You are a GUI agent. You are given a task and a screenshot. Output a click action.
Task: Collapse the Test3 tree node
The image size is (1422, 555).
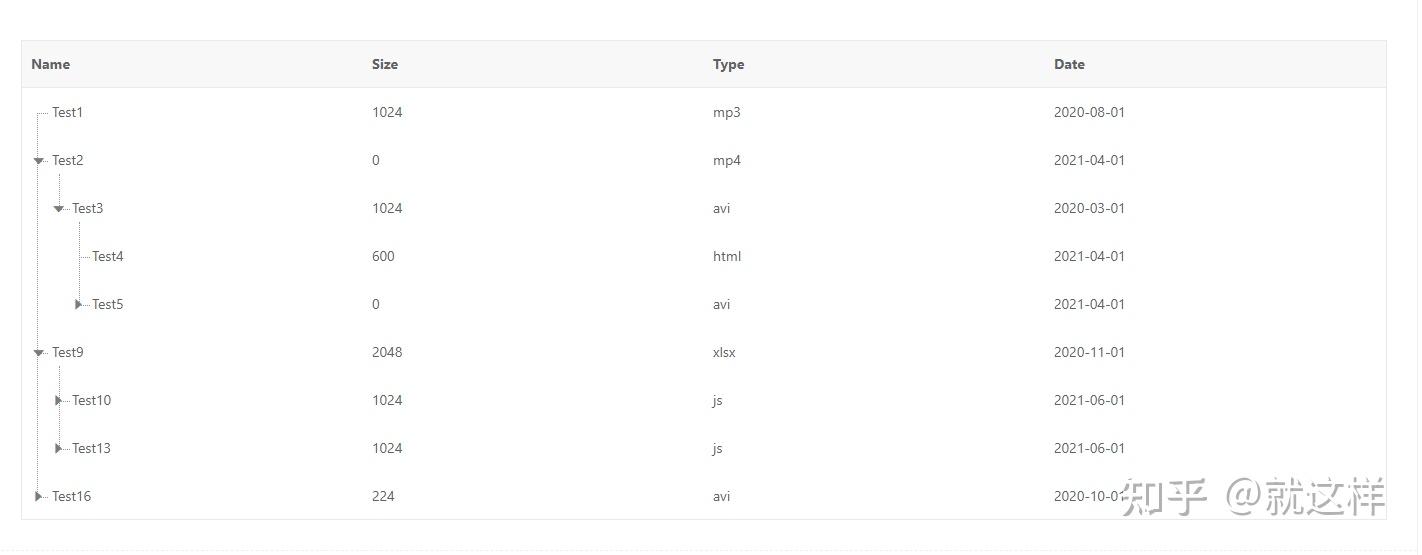(58, 208)
